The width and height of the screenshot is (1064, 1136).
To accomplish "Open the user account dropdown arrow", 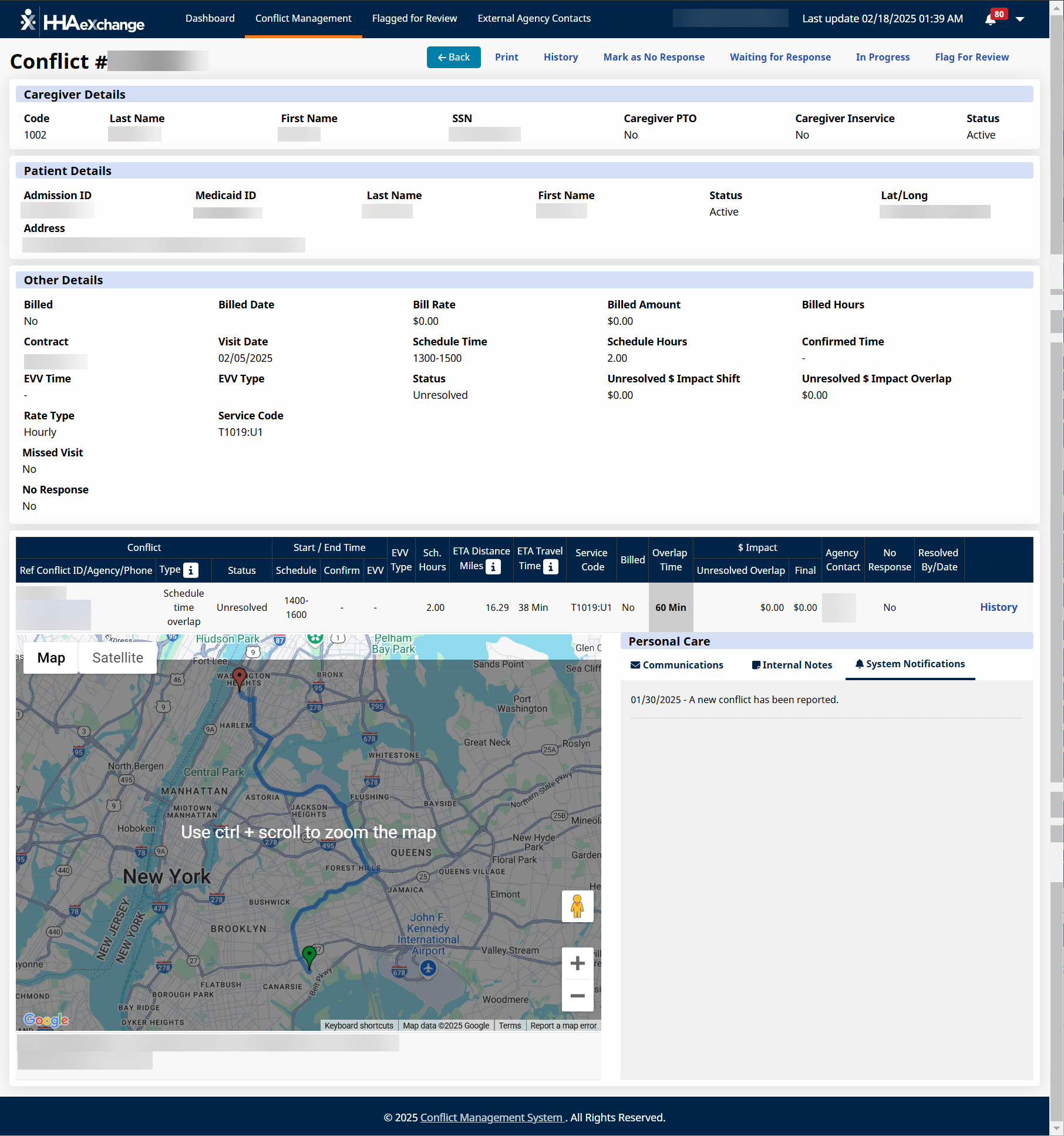I will point(1020,19).
